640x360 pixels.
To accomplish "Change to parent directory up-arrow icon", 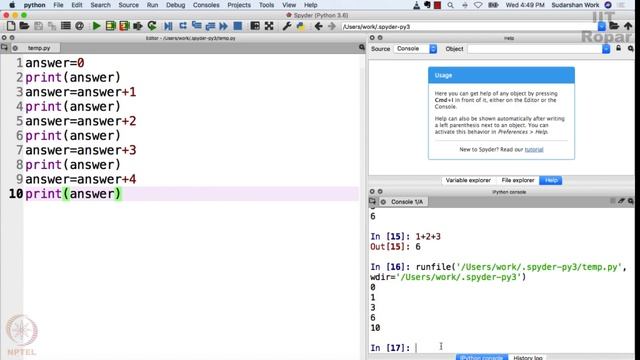I will 628,27.
